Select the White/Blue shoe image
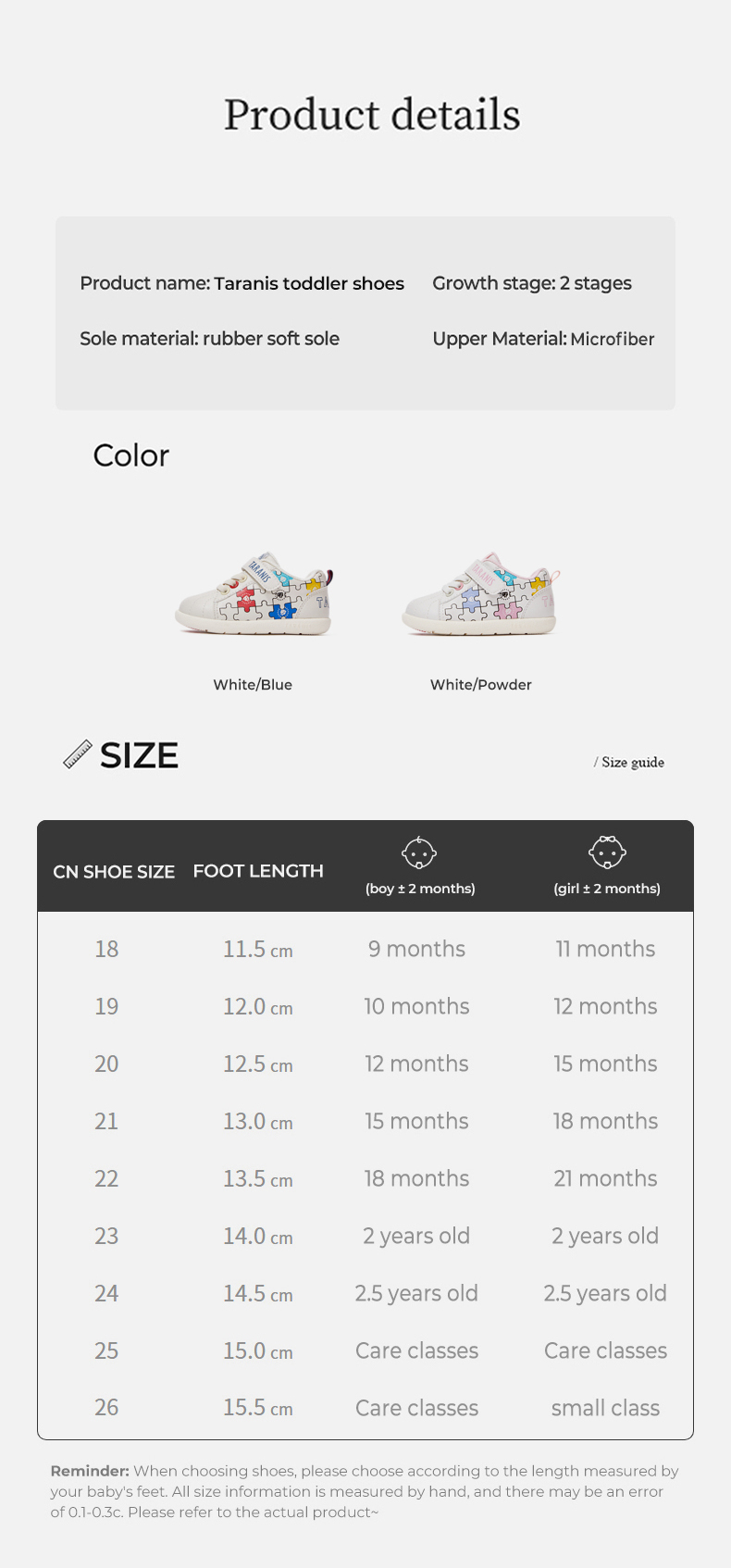 (254, 595)
